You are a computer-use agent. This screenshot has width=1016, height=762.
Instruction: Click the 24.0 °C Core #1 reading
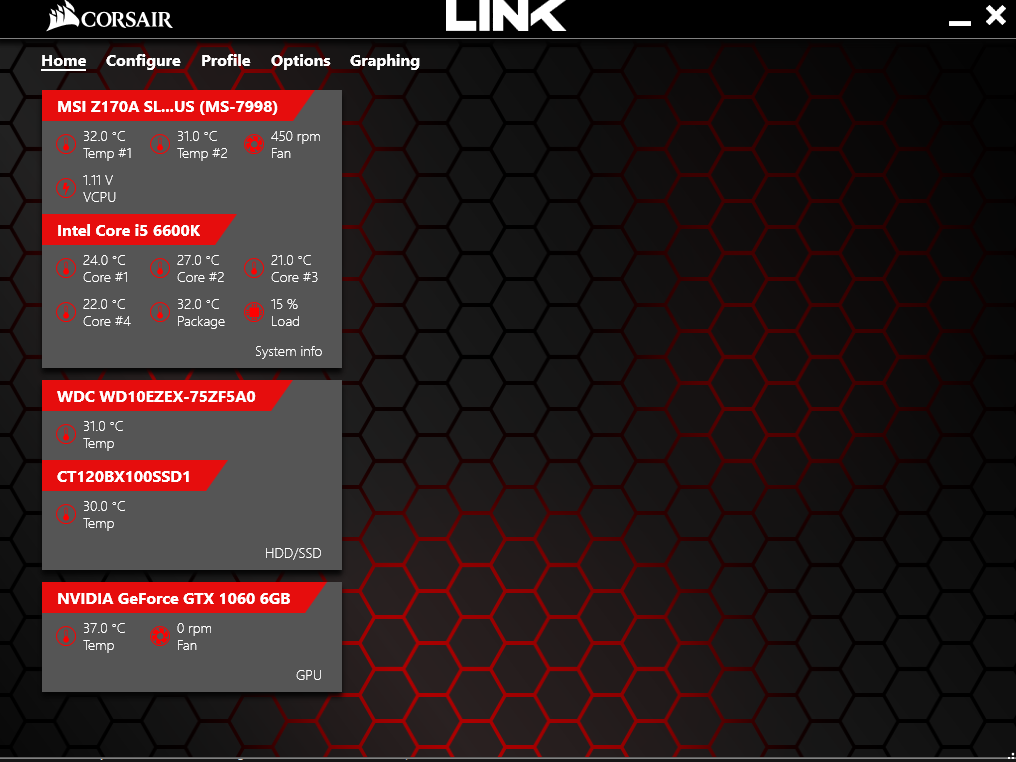[x=106, y=268]
